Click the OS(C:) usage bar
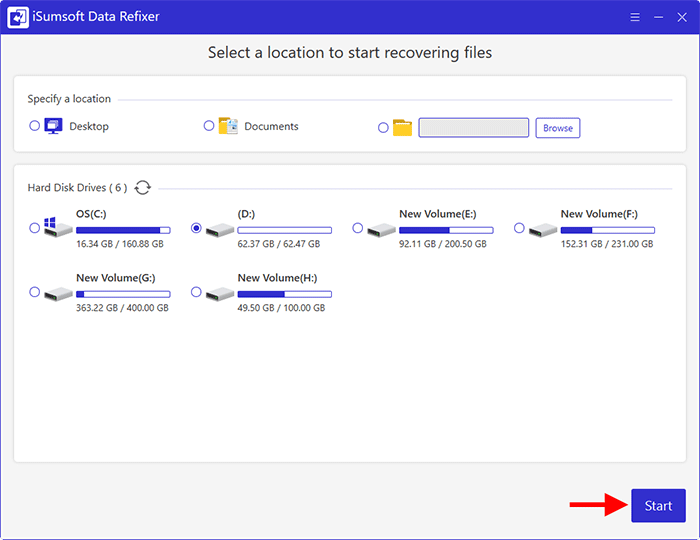The width and height of the screenshot is (700, 540). [123, 230]
